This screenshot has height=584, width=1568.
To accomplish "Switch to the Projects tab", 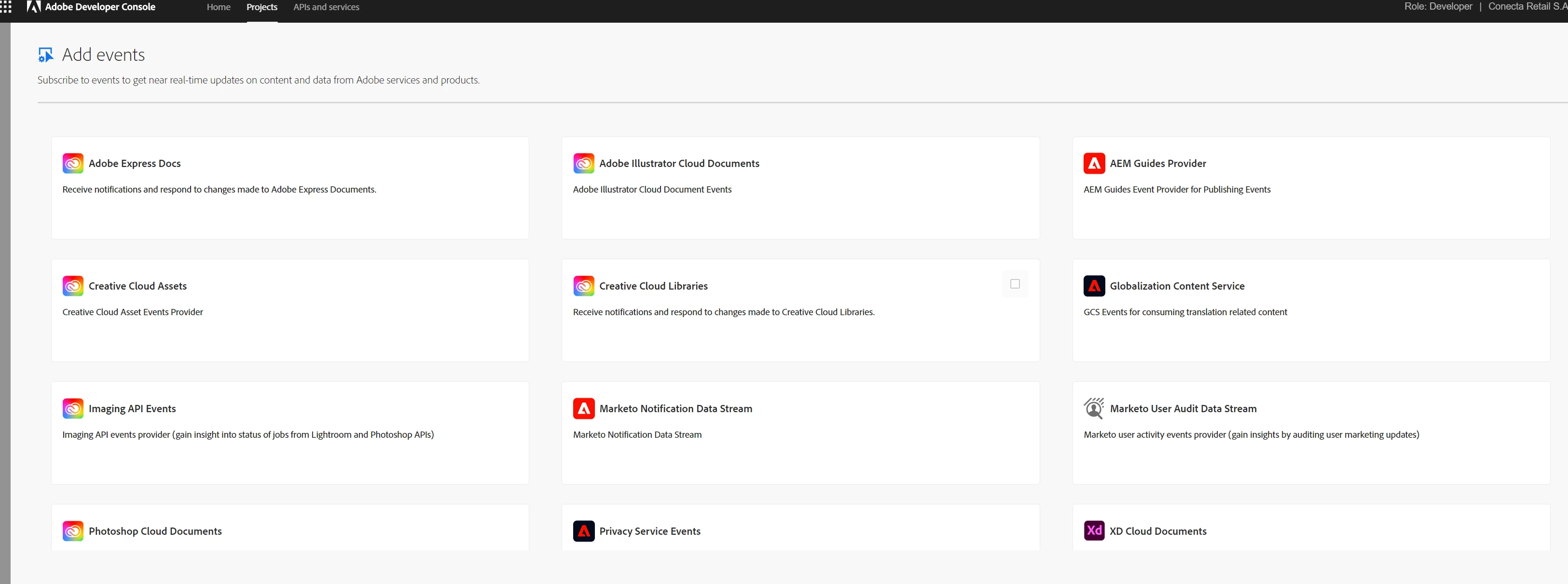I will [262, 7].
